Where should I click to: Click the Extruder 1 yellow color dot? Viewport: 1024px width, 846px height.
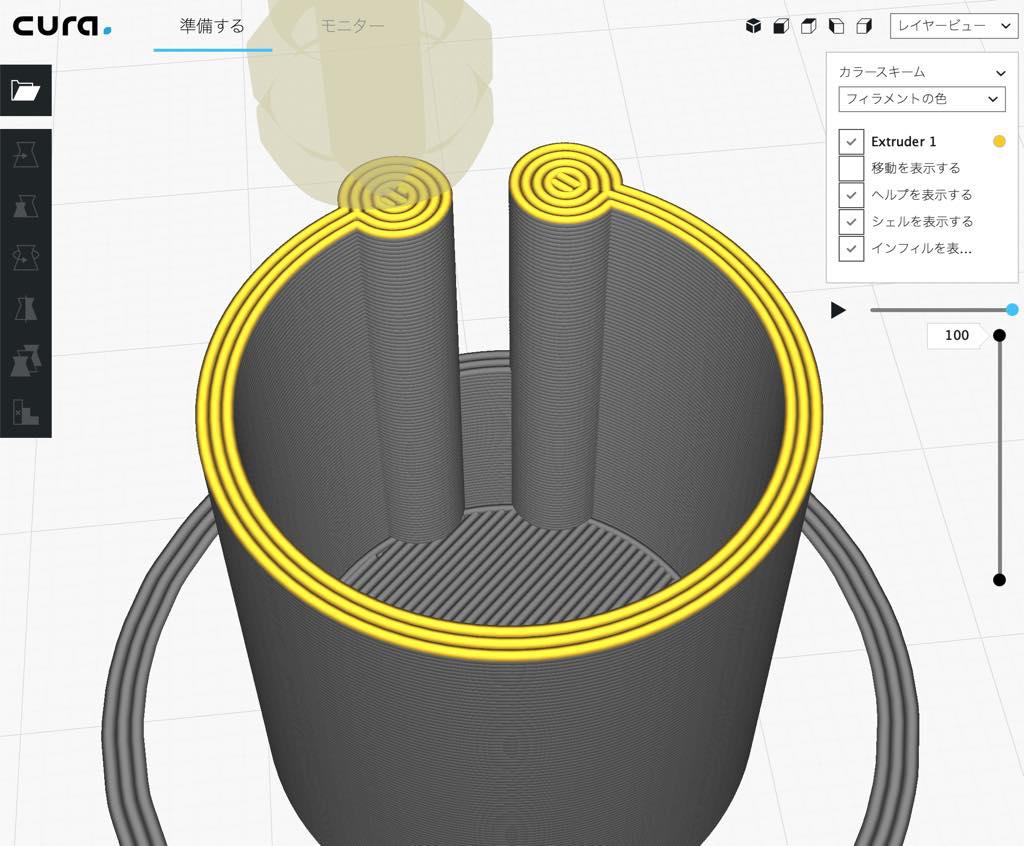click(999, 141)
